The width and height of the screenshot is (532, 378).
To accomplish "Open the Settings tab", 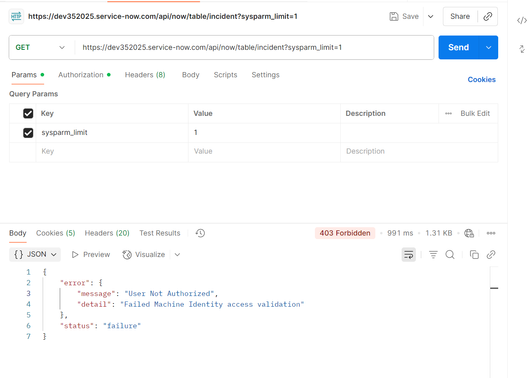I will [265, 75].
